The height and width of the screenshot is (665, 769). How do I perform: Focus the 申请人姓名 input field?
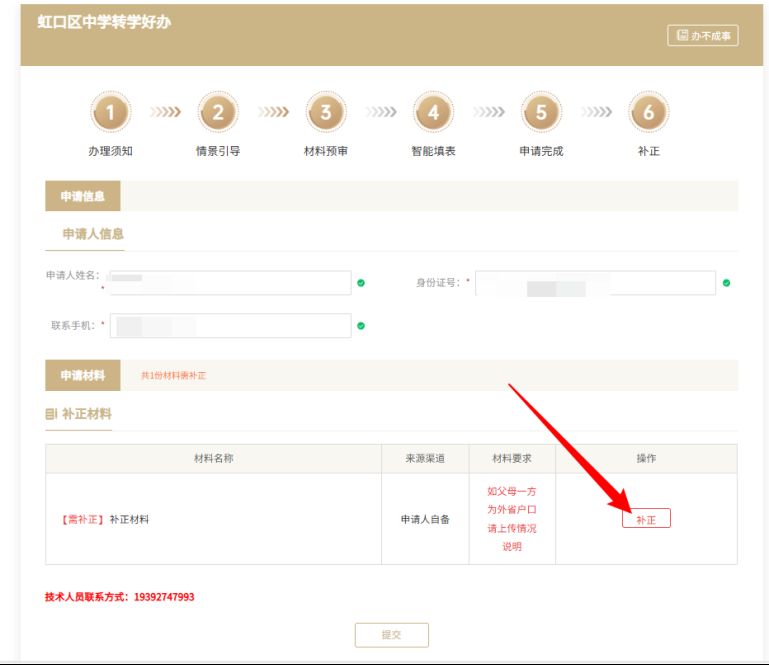(231, 282)
